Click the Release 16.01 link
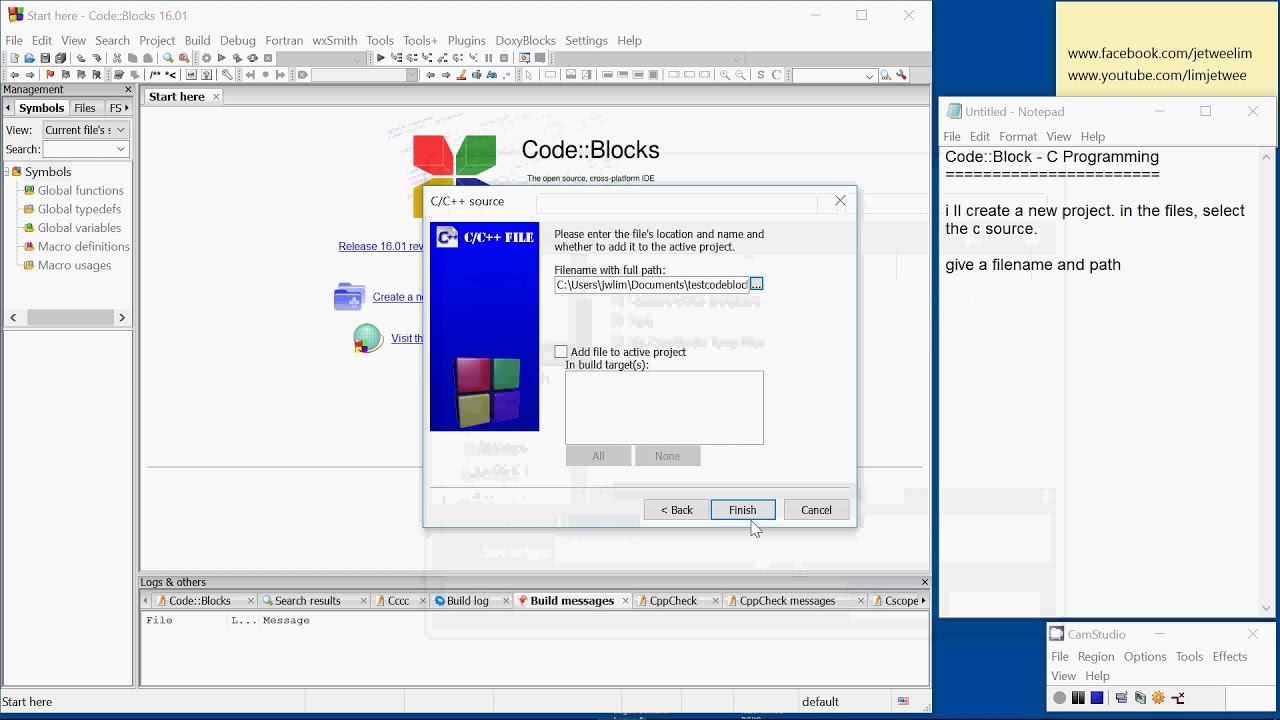The width and height of the screenshot is (1280, 720). [x=380, y=246]
